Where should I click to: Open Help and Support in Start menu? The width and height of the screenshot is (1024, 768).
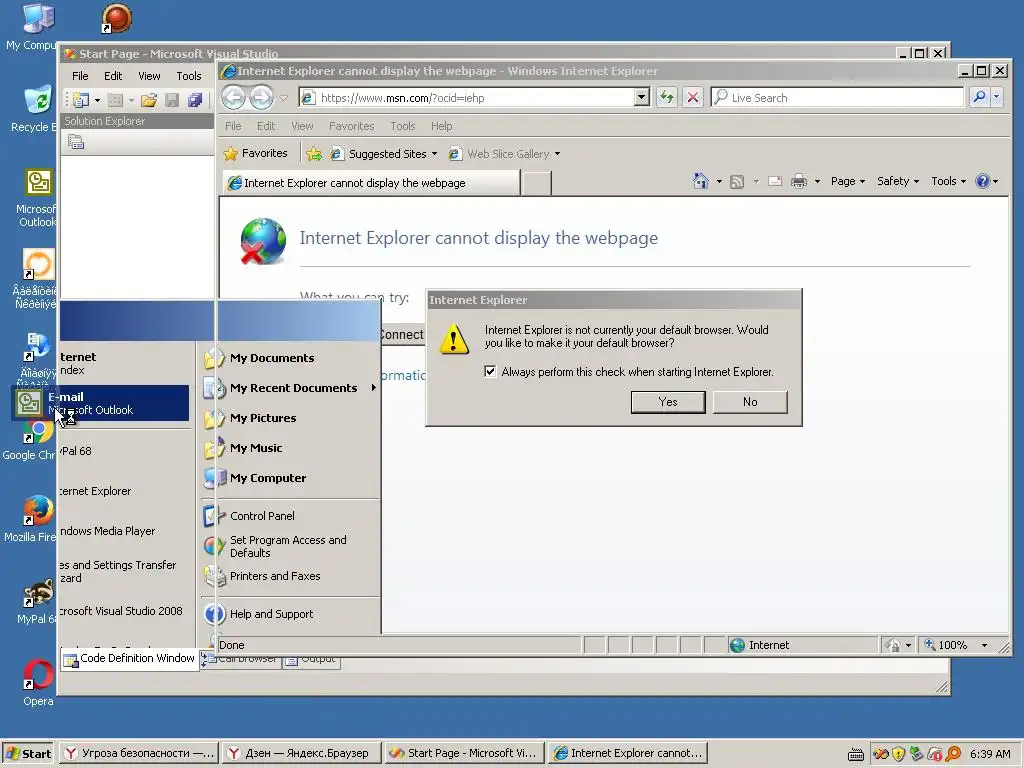(x=291, y=614)
